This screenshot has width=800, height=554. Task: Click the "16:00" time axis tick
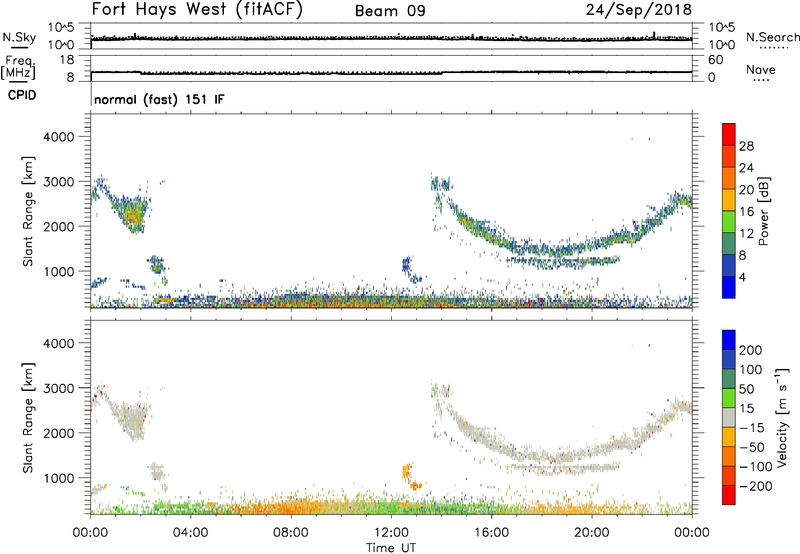pyautogui.click(x=491, y=533)
